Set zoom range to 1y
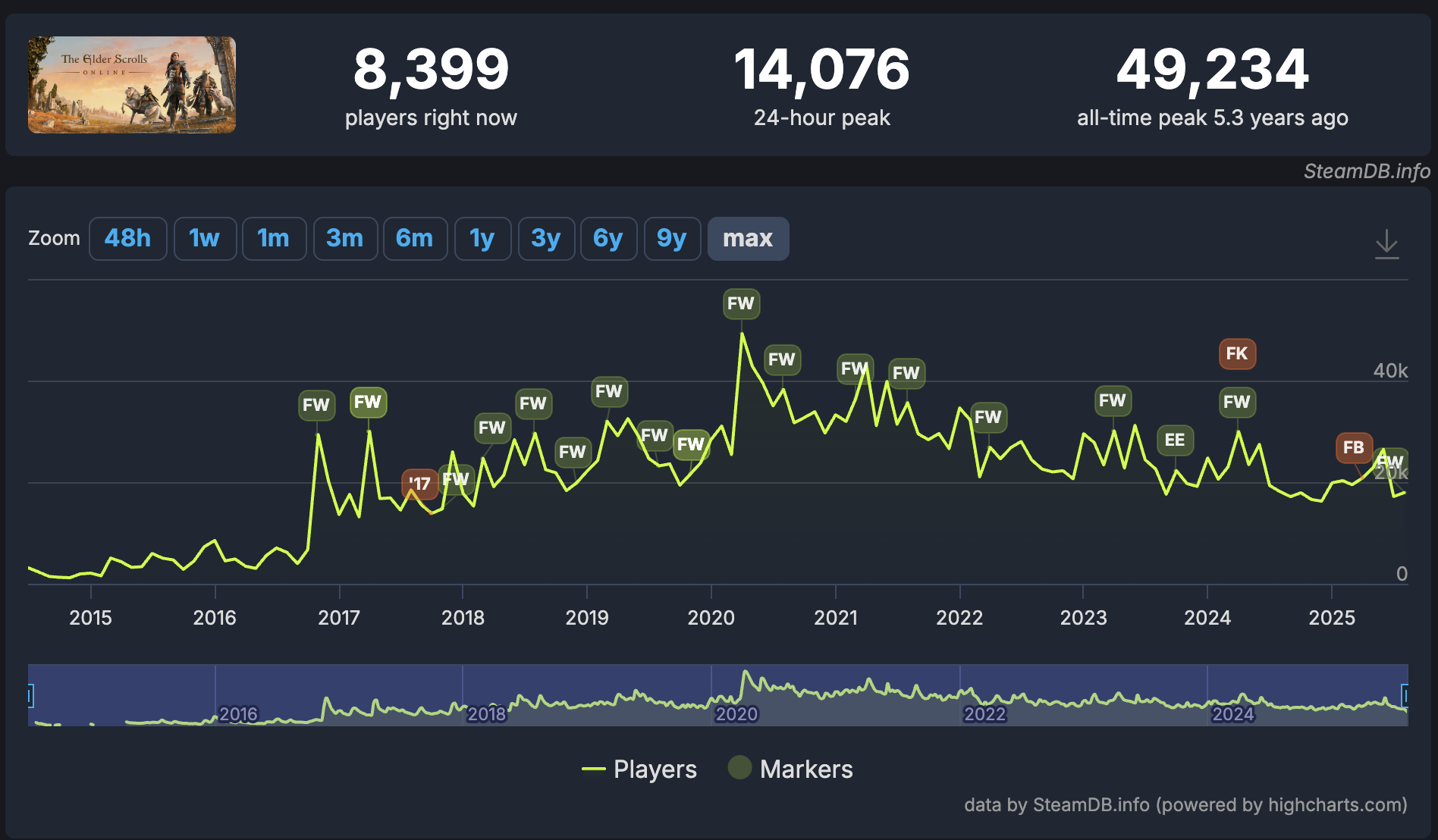The image size is (1438, 840). point(482,239)
